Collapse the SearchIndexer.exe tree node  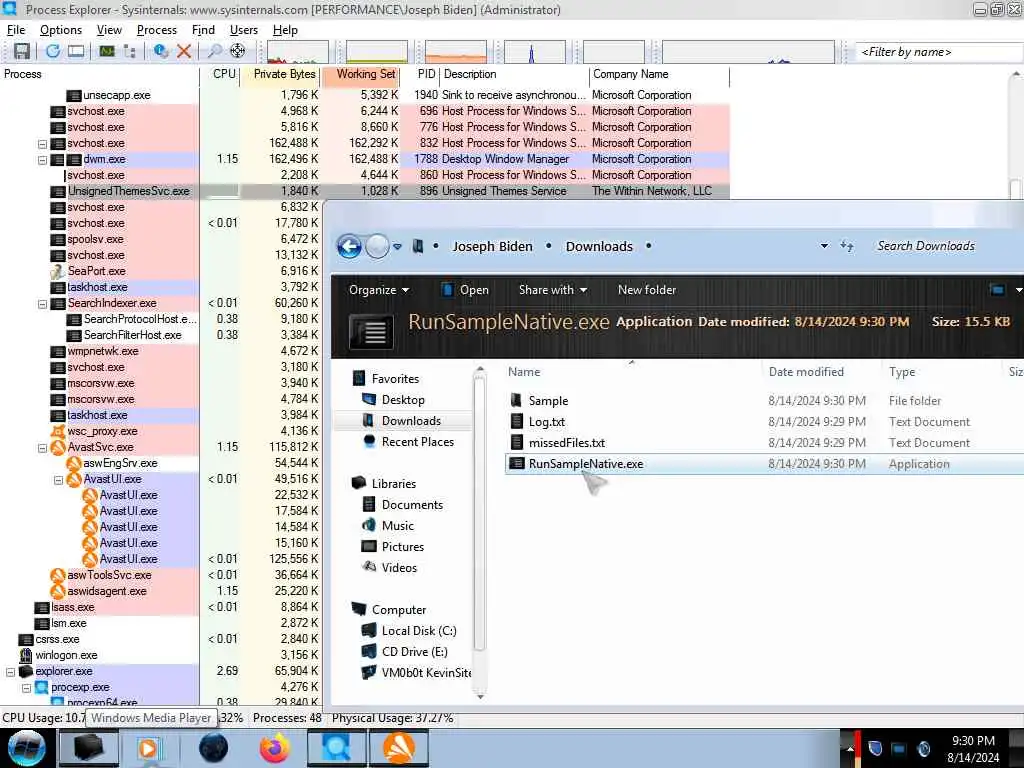pyautogui.click(x=42, y=304)
